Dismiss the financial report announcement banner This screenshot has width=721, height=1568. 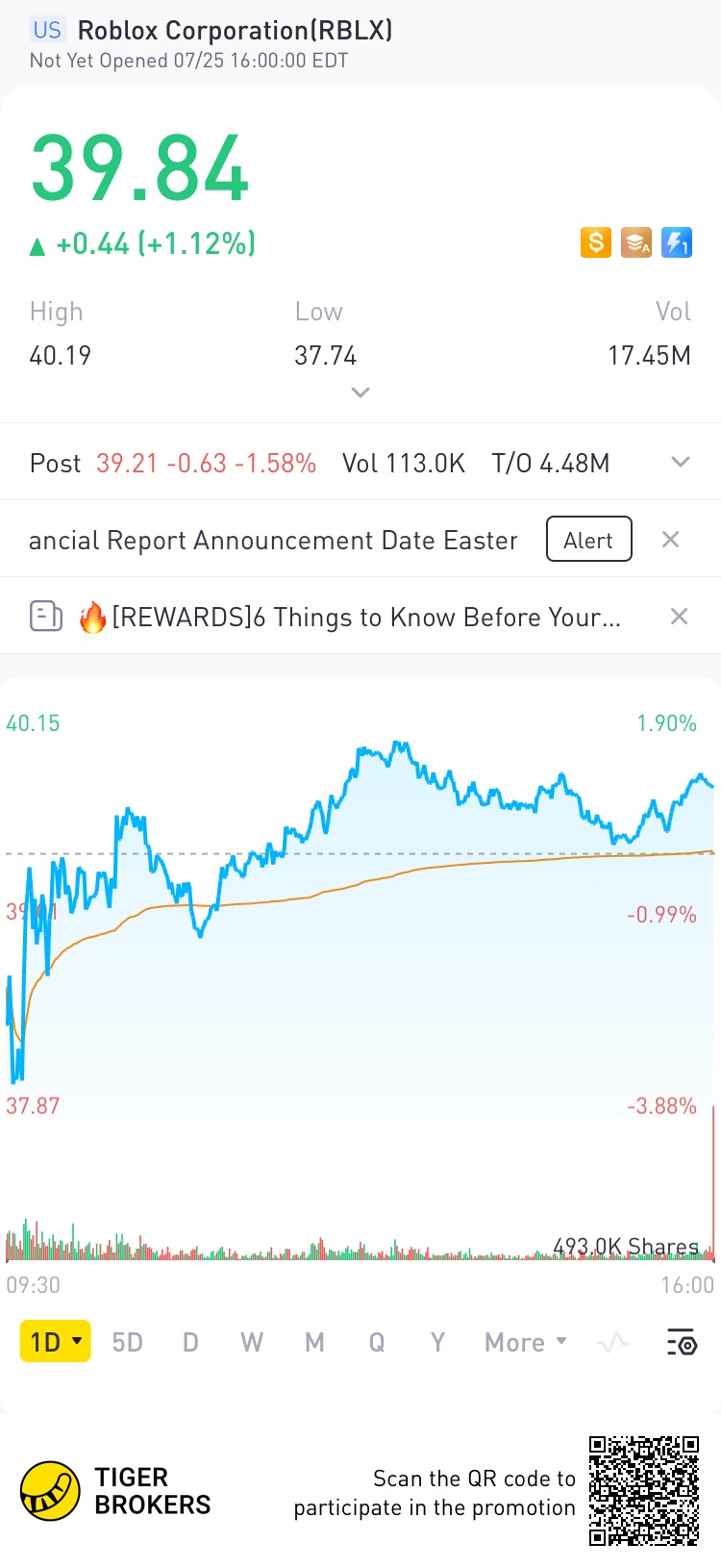(x=671, y=540)
